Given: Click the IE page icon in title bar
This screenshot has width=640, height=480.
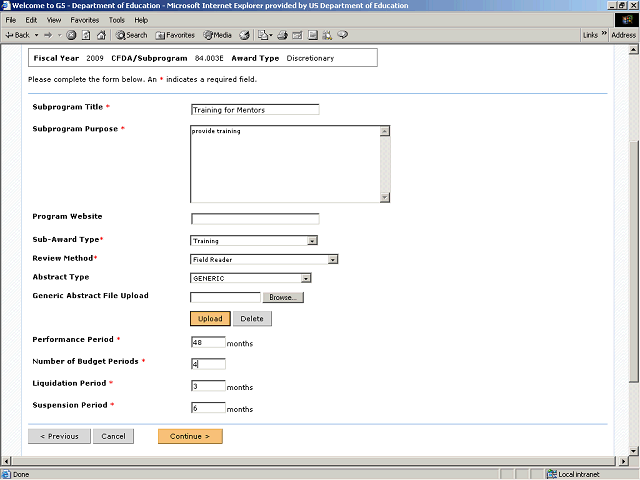Looking at the screenshot, I should coord(6,5).
